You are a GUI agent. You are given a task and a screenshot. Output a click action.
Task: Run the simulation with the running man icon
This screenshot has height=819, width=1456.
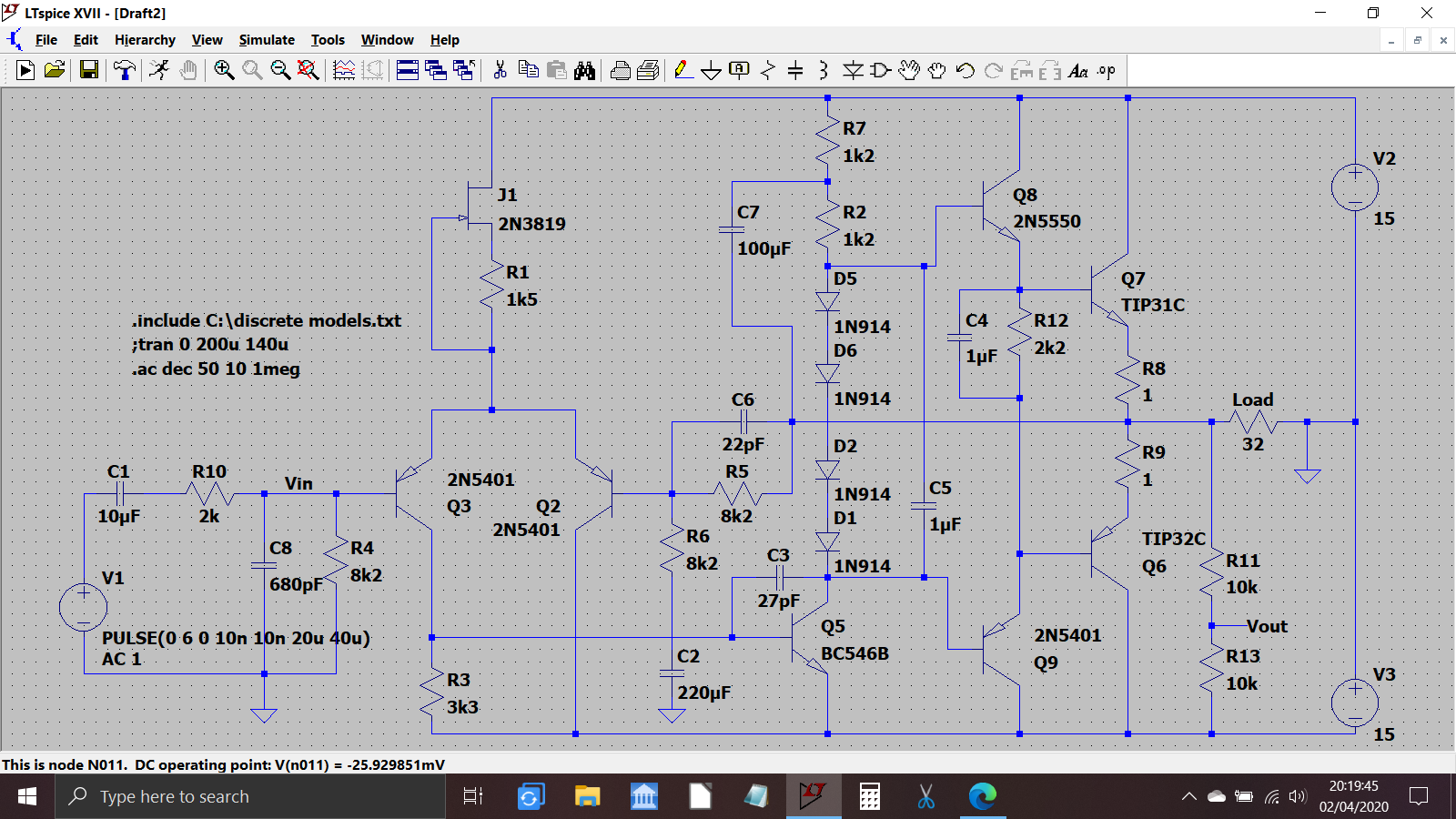coord(159,70)
